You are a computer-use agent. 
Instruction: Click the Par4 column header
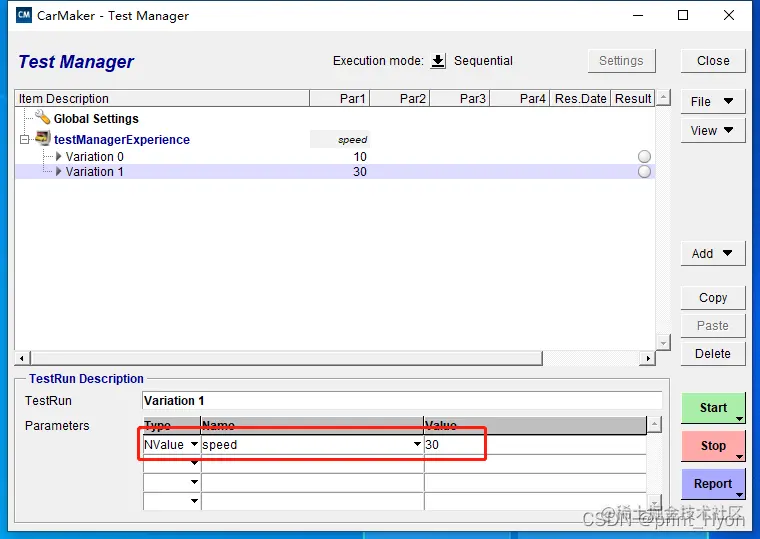click(x=520, y=98)
